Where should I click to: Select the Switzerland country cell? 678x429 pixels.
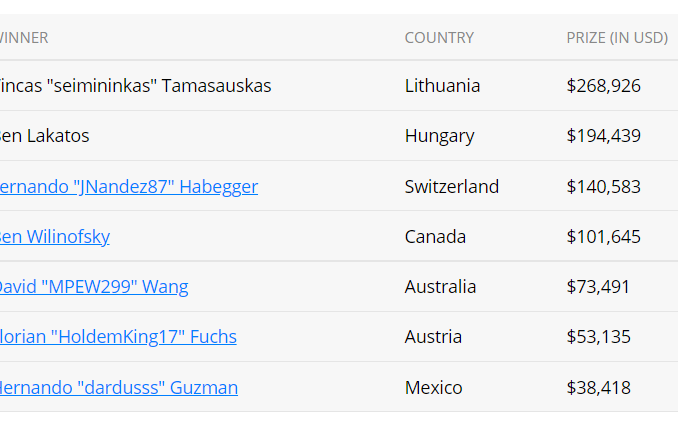(x=451, y=186)
